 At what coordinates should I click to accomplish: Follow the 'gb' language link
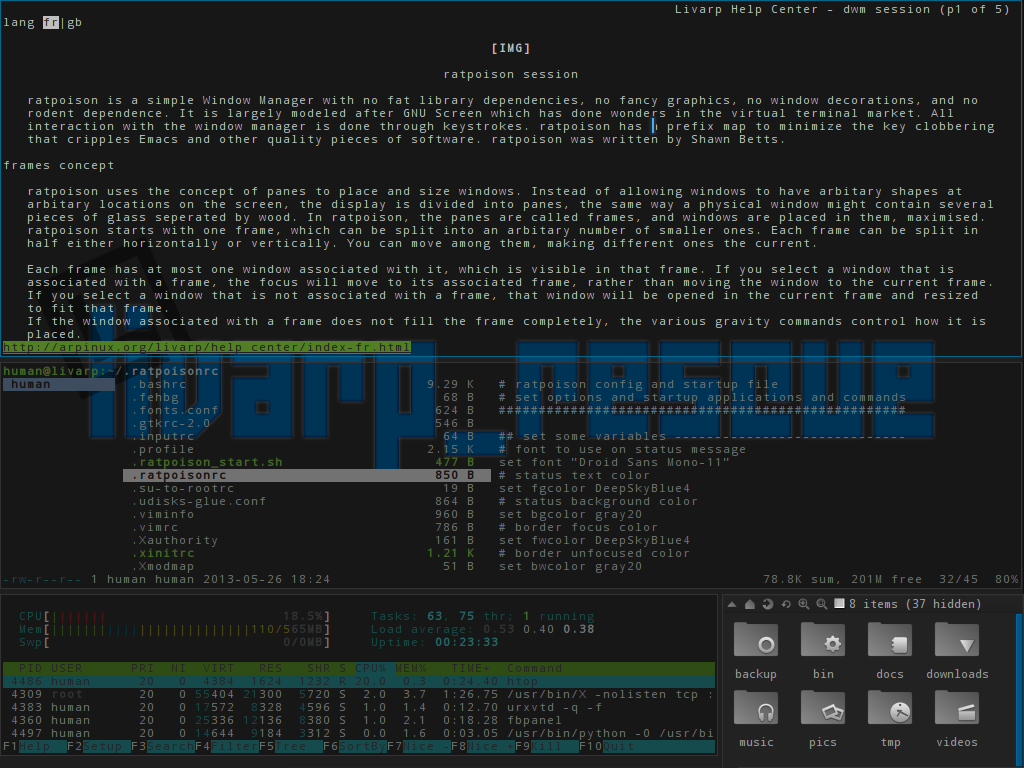[x=74, y=22]
